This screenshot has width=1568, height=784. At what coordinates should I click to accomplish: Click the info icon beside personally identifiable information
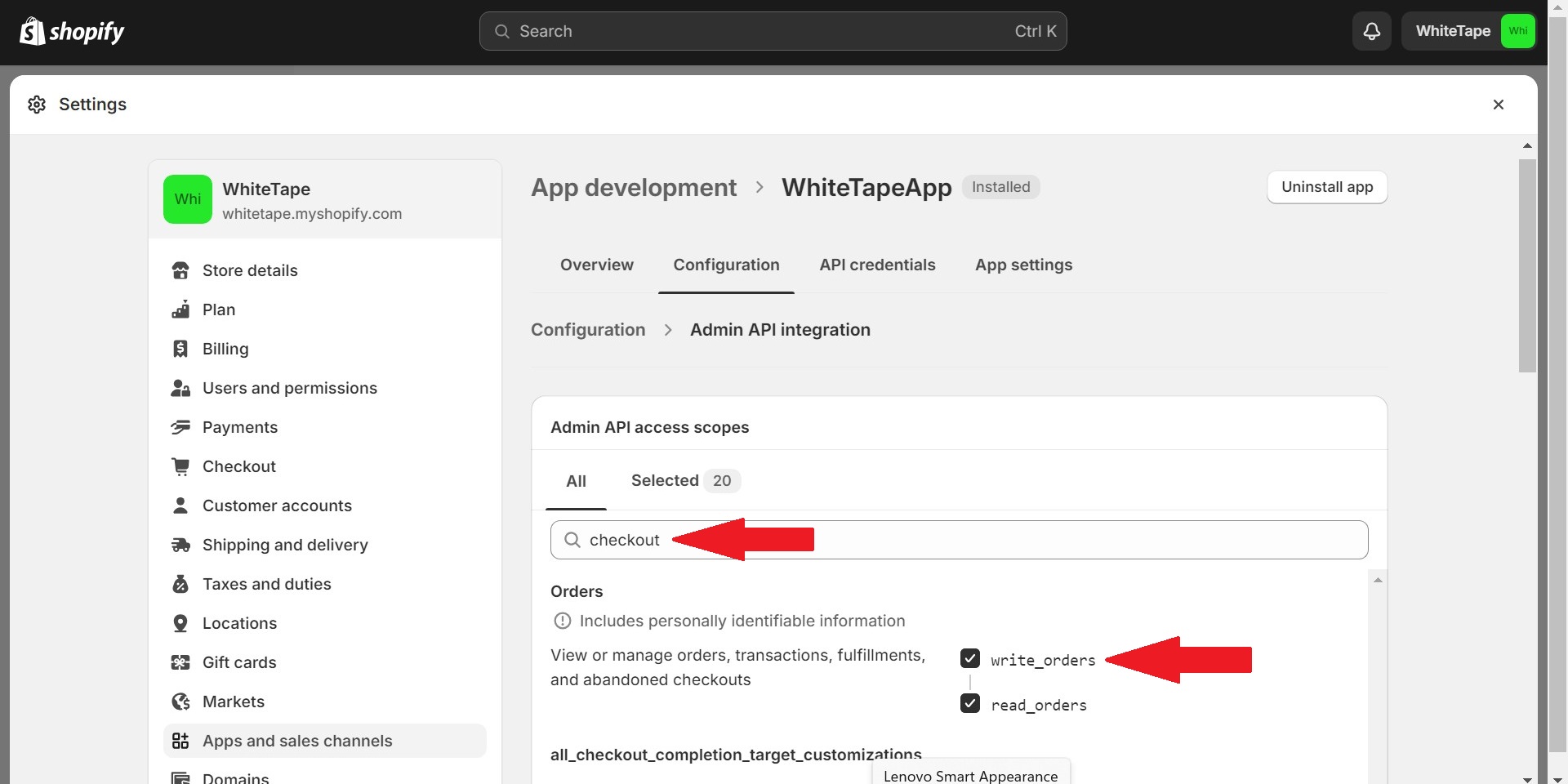click(x=563, y=621)
